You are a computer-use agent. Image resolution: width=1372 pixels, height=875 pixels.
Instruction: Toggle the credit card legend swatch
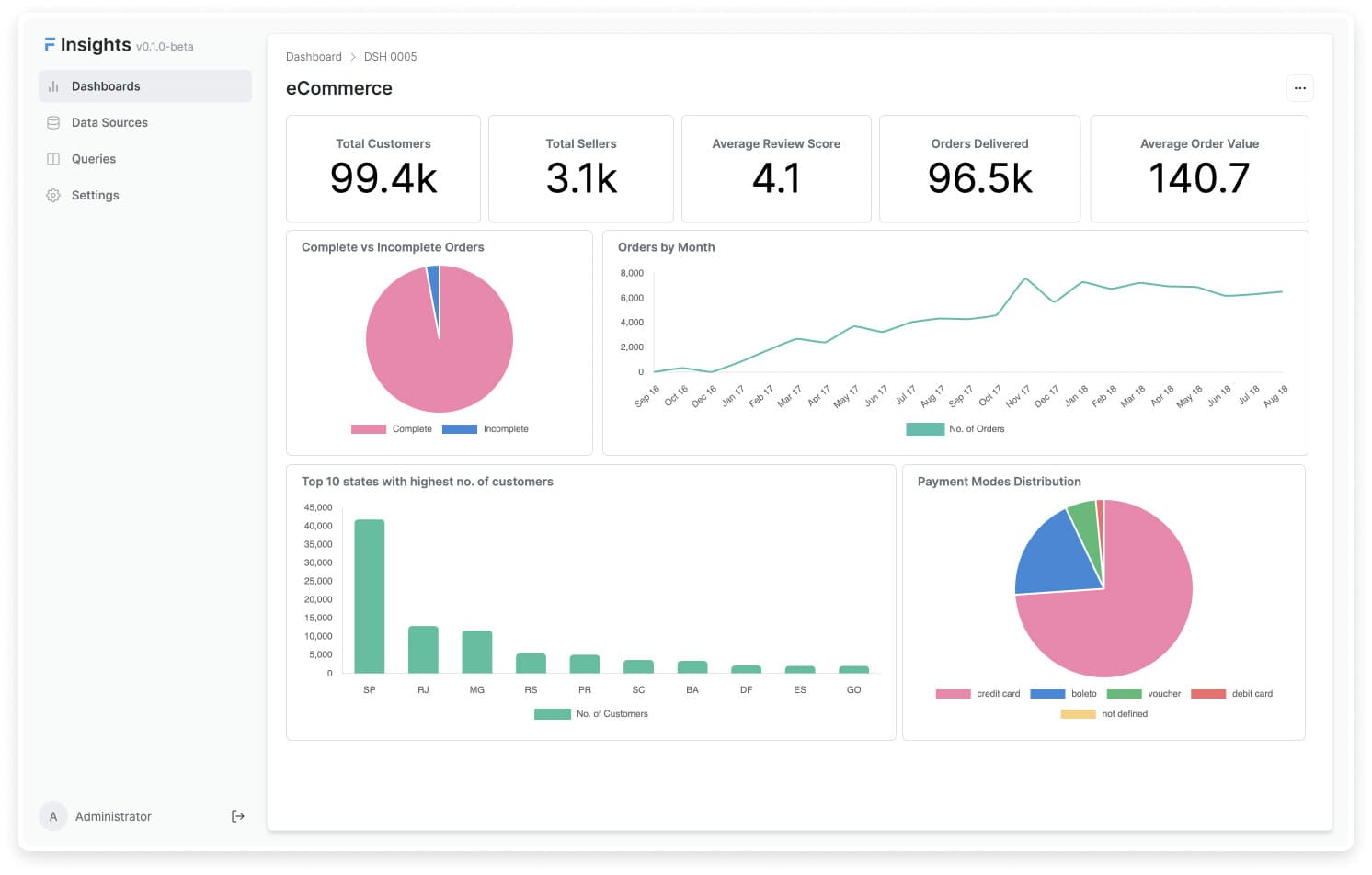[x=953, y=694]
